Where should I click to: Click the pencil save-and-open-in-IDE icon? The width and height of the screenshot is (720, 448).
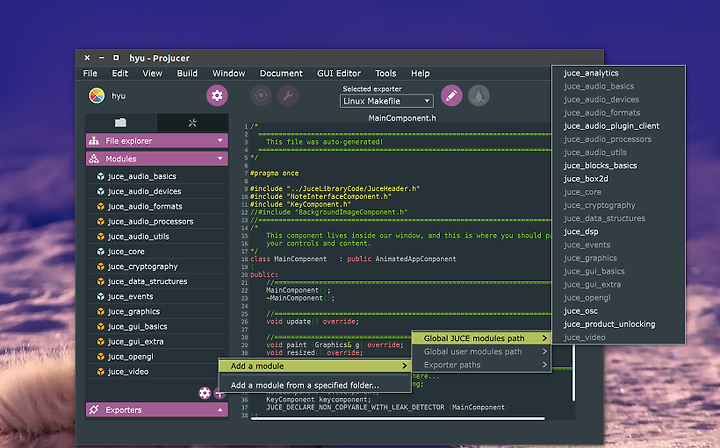click(451, 95)
